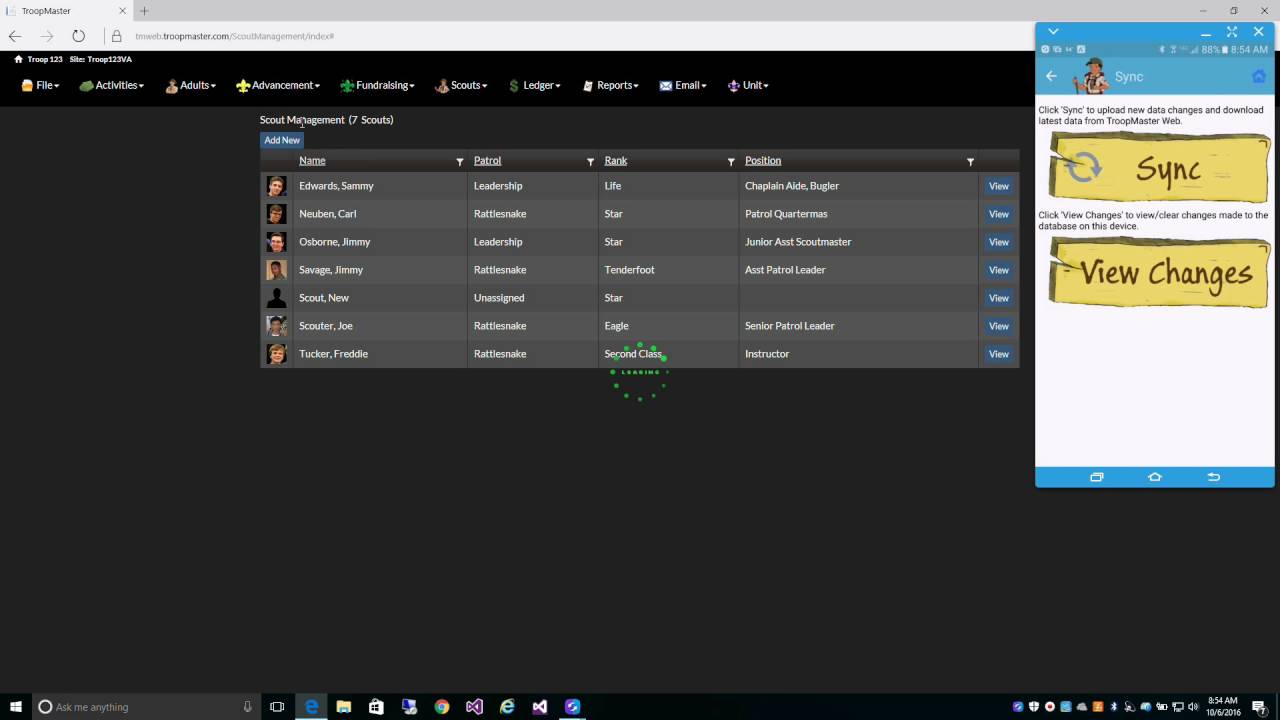Open Windows Store from the taskbar
Image resolution: width=1280 pixels, height=720 pixels.
376,707
